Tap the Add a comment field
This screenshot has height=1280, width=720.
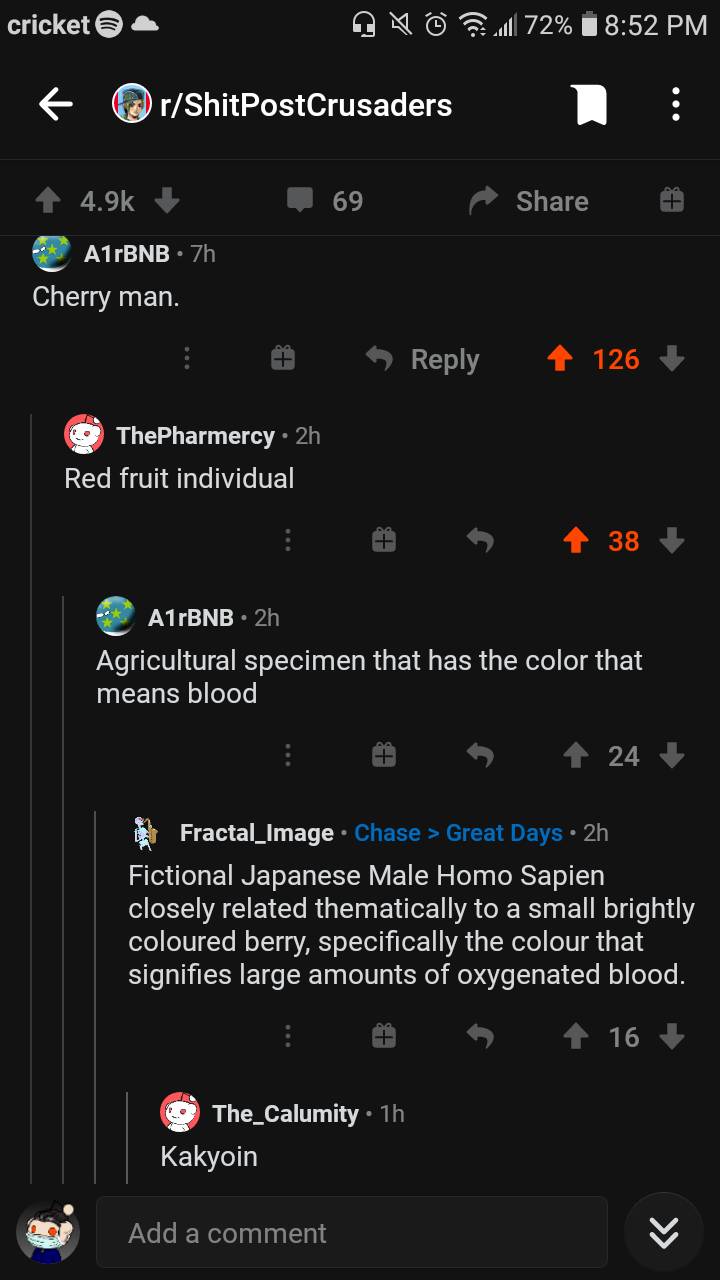click(x=352, y=1233)
